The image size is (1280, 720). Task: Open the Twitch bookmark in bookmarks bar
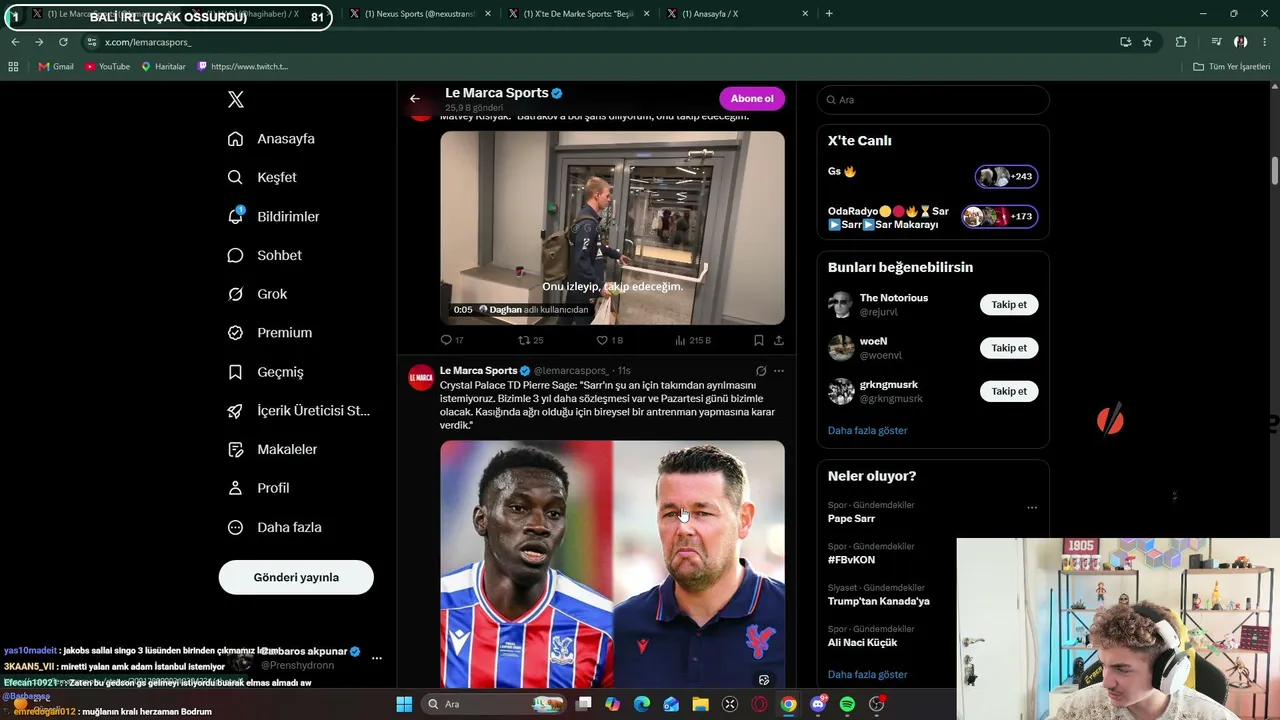(x=242, y=67)
